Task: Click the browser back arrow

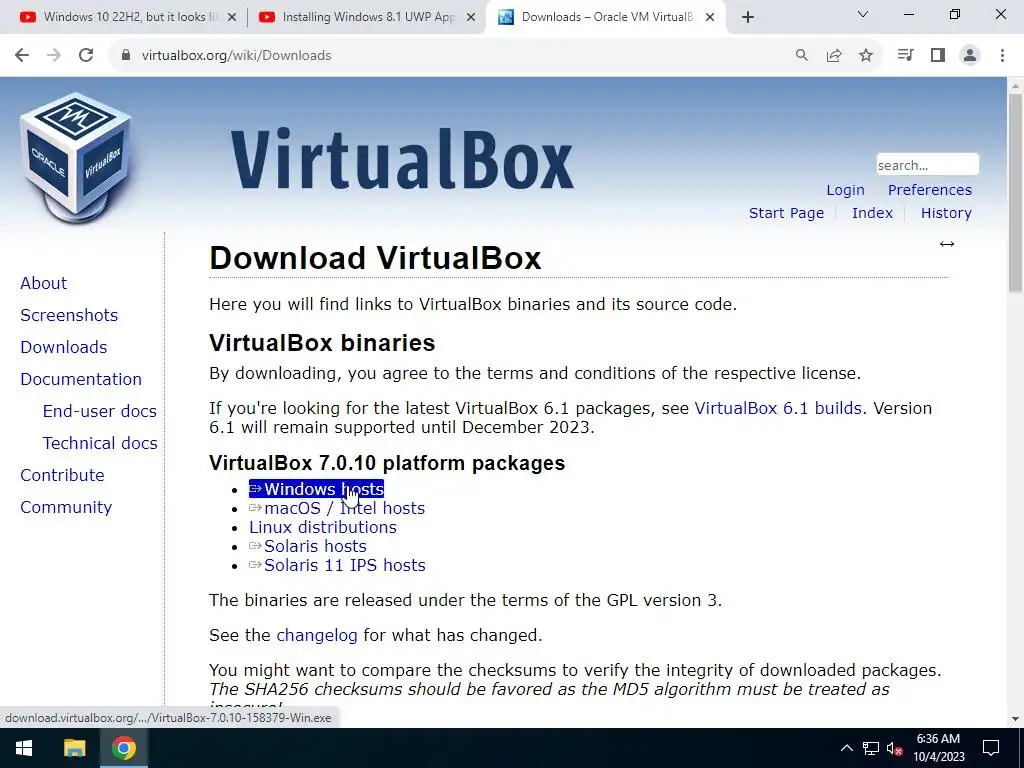Action: coord(22,56)
